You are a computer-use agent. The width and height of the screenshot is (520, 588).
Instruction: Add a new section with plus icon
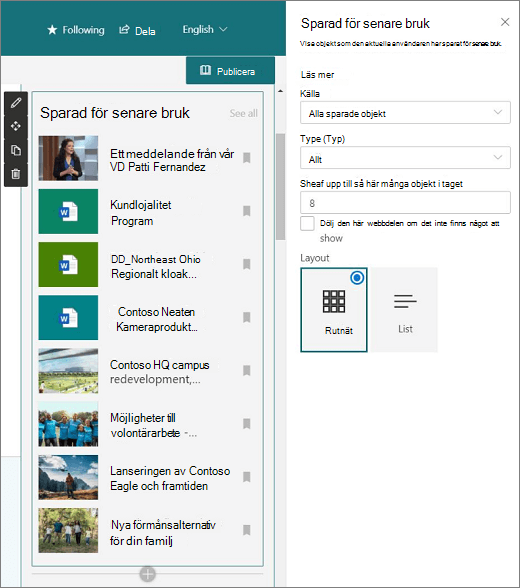click(x=147, y=574)
